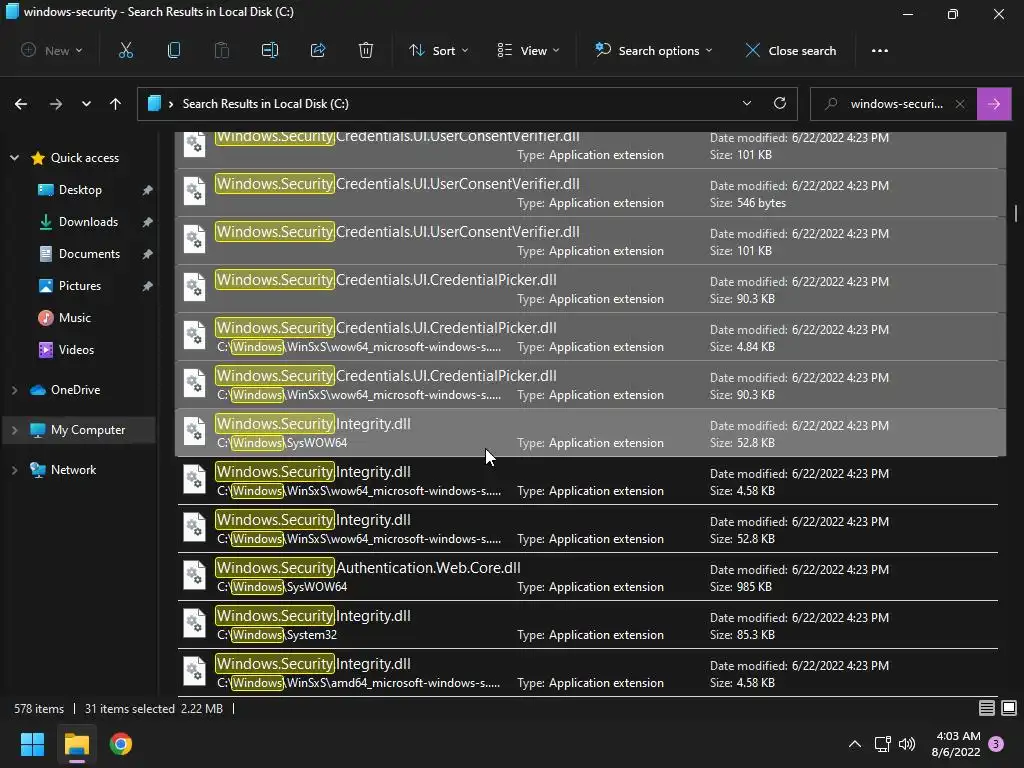The width and height of the screenshot is (1024, 768).
Task: Select Integrity.dll sized 52.8 KB in wow64 WinSxS folder
Action: click(588, 529)
